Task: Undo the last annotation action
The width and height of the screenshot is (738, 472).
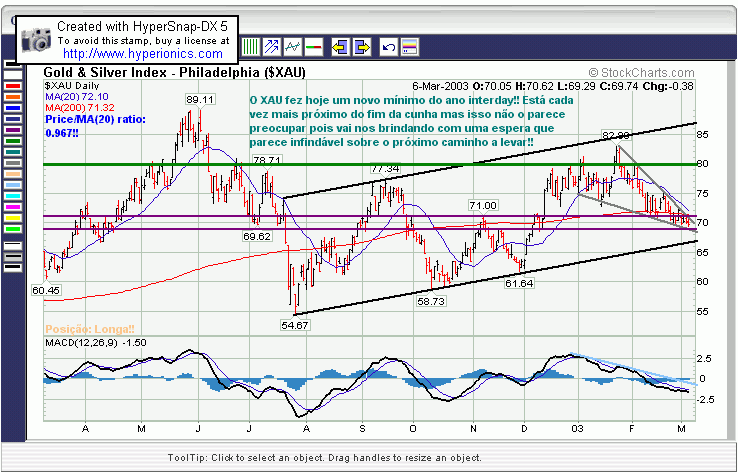Action: coord(389,47)
